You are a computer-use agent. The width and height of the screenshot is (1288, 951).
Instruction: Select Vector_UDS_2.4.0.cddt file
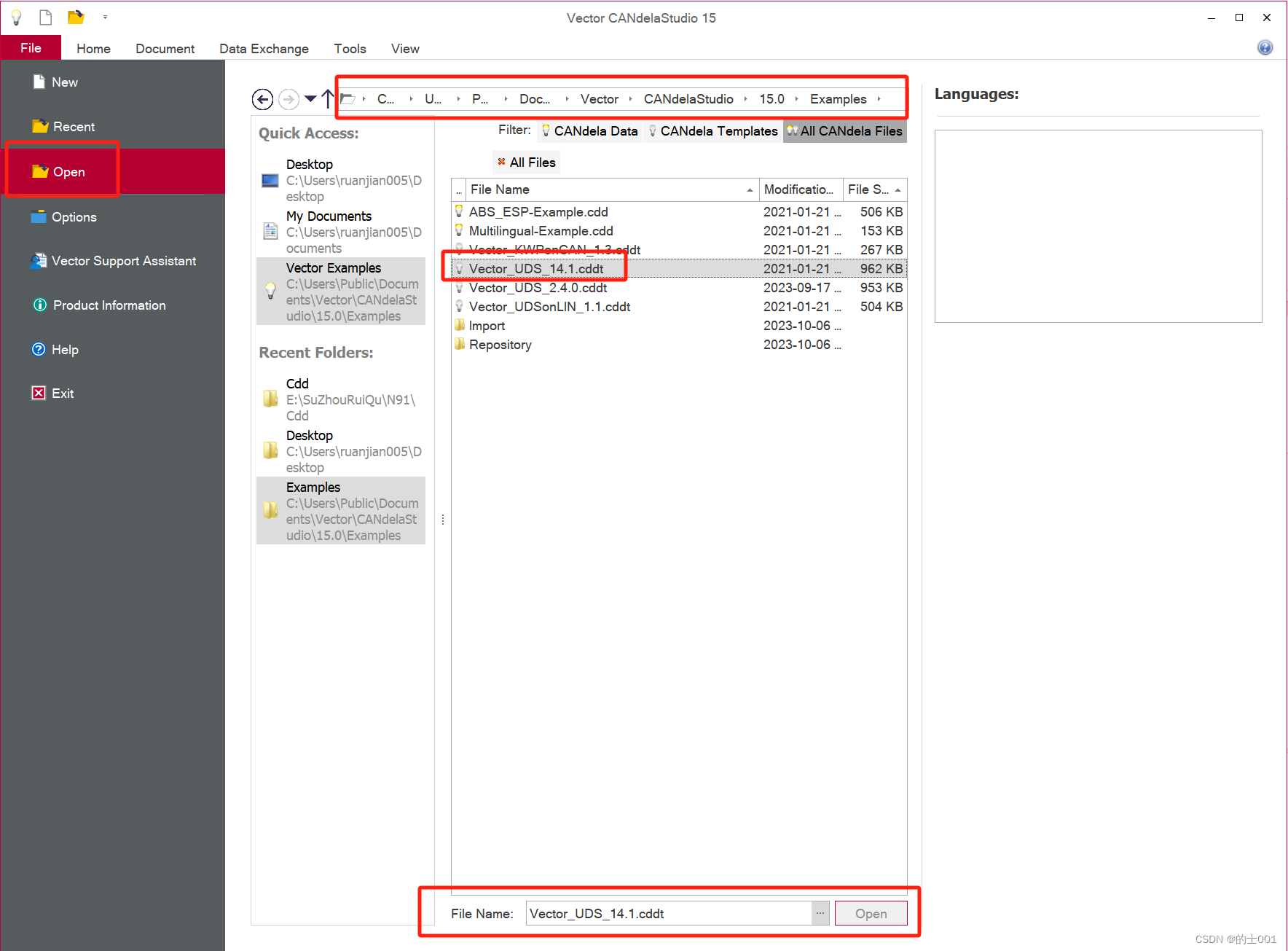click(679, 288)
